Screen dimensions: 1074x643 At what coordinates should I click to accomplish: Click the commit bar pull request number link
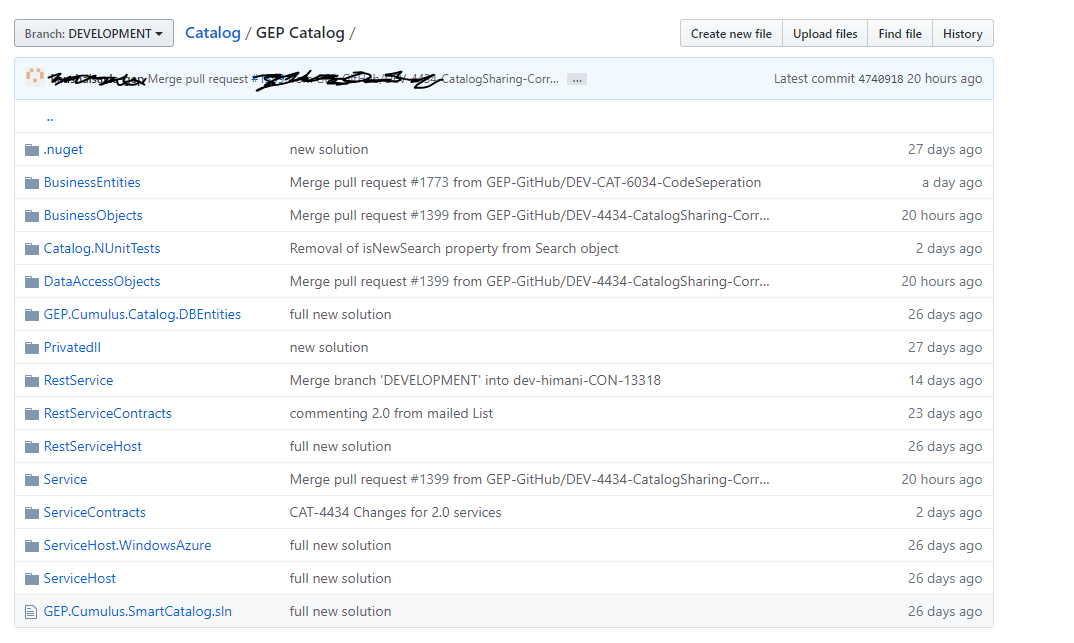point(268,79)
